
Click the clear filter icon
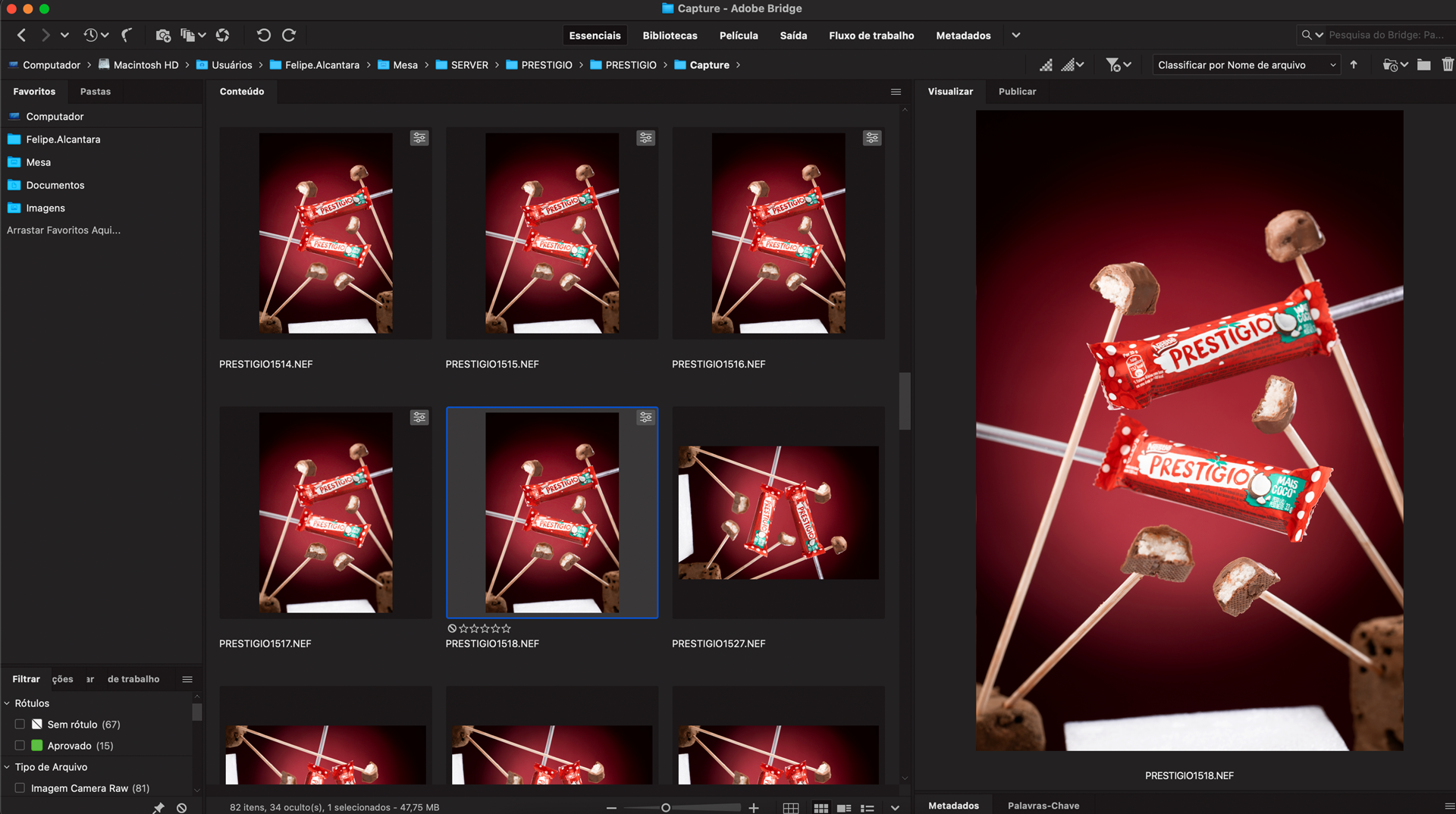pos(182,808)
